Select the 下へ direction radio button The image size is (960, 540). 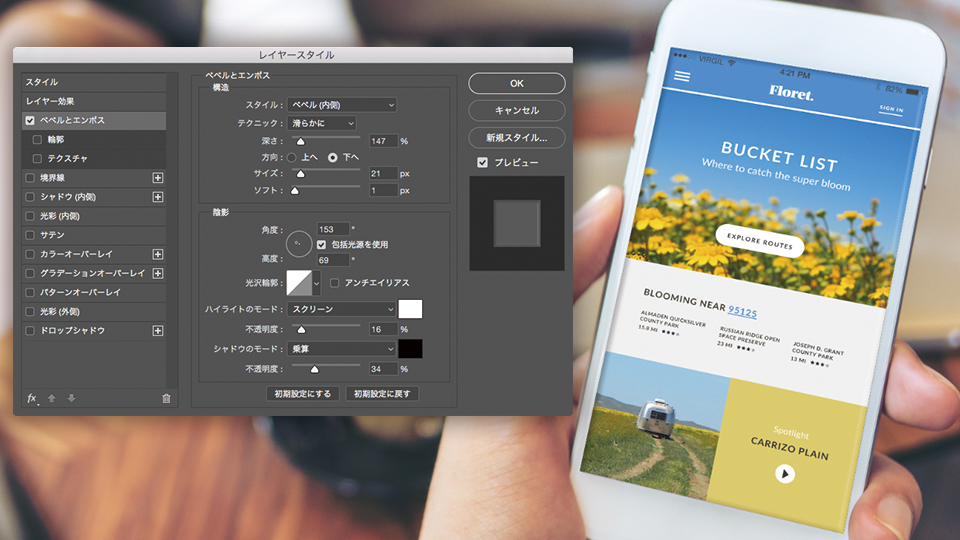332,157
